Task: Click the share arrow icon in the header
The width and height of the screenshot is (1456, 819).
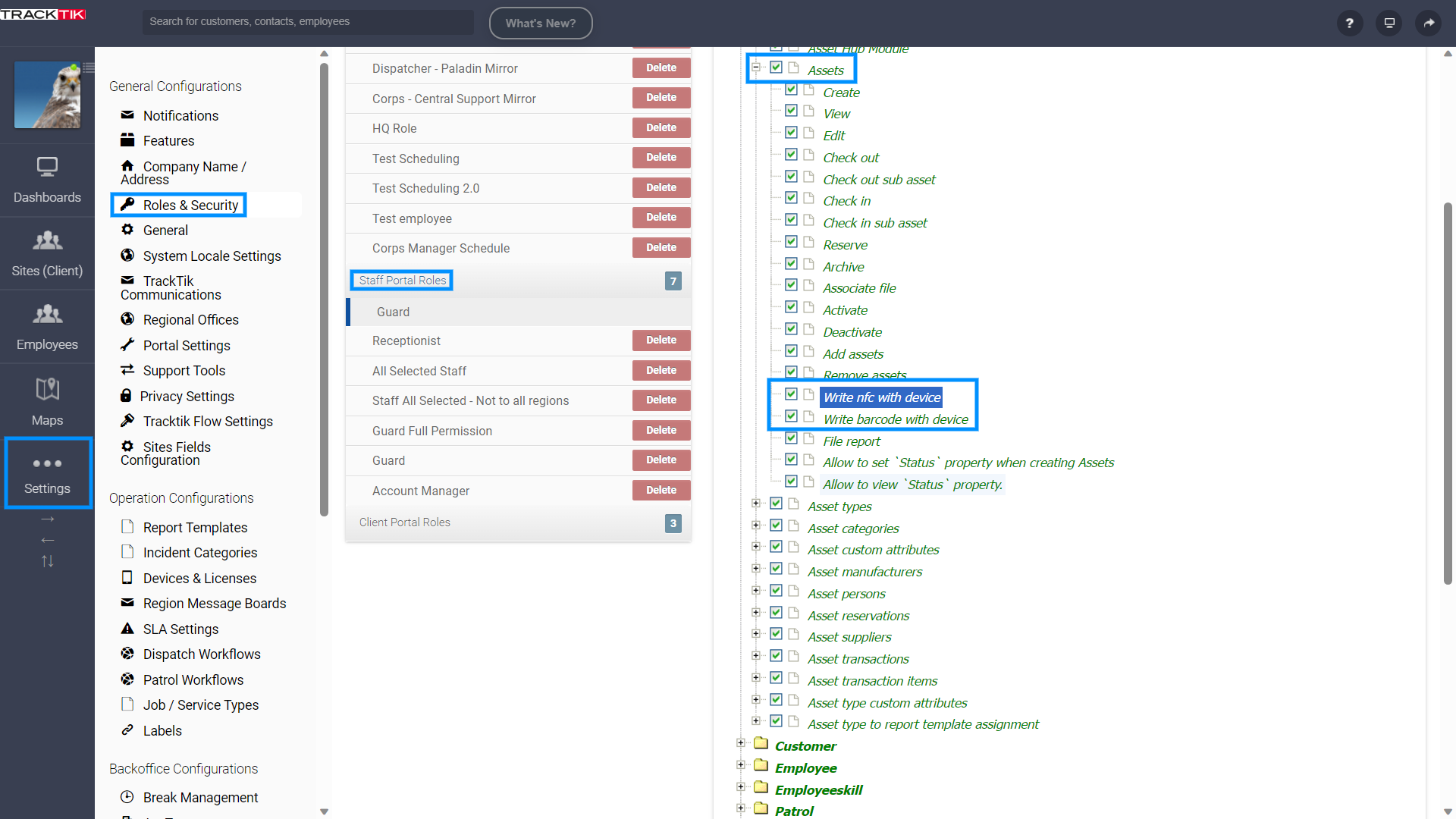Action: tap(1429, 24)
